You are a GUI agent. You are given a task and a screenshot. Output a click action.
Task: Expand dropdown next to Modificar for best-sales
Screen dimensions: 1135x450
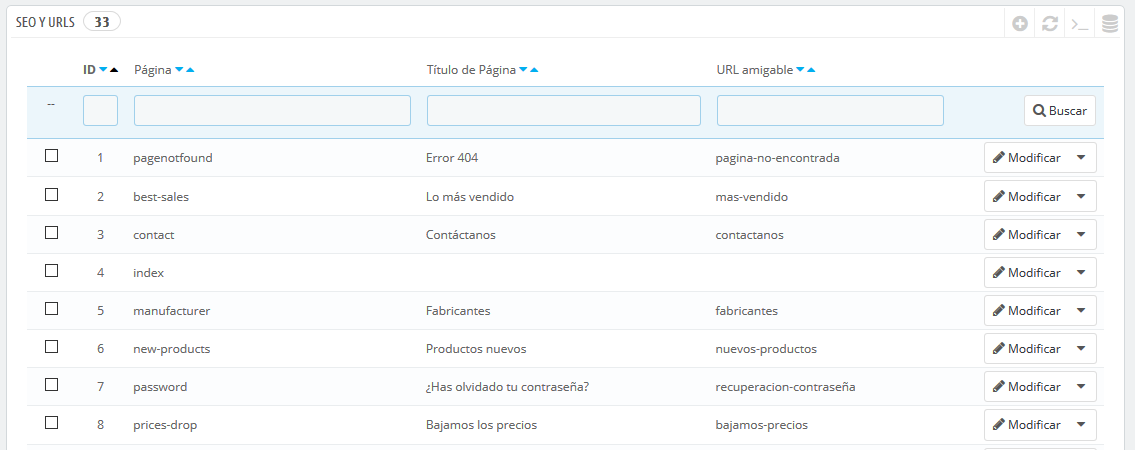click(1081, 197)
